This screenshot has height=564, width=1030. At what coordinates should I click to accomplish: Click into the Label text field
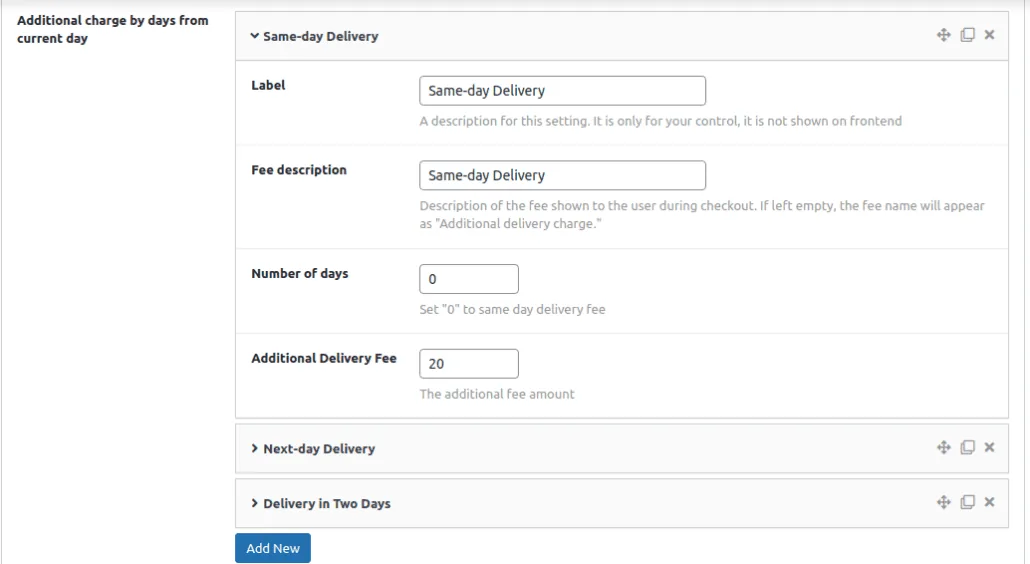(x=562, y=91)
